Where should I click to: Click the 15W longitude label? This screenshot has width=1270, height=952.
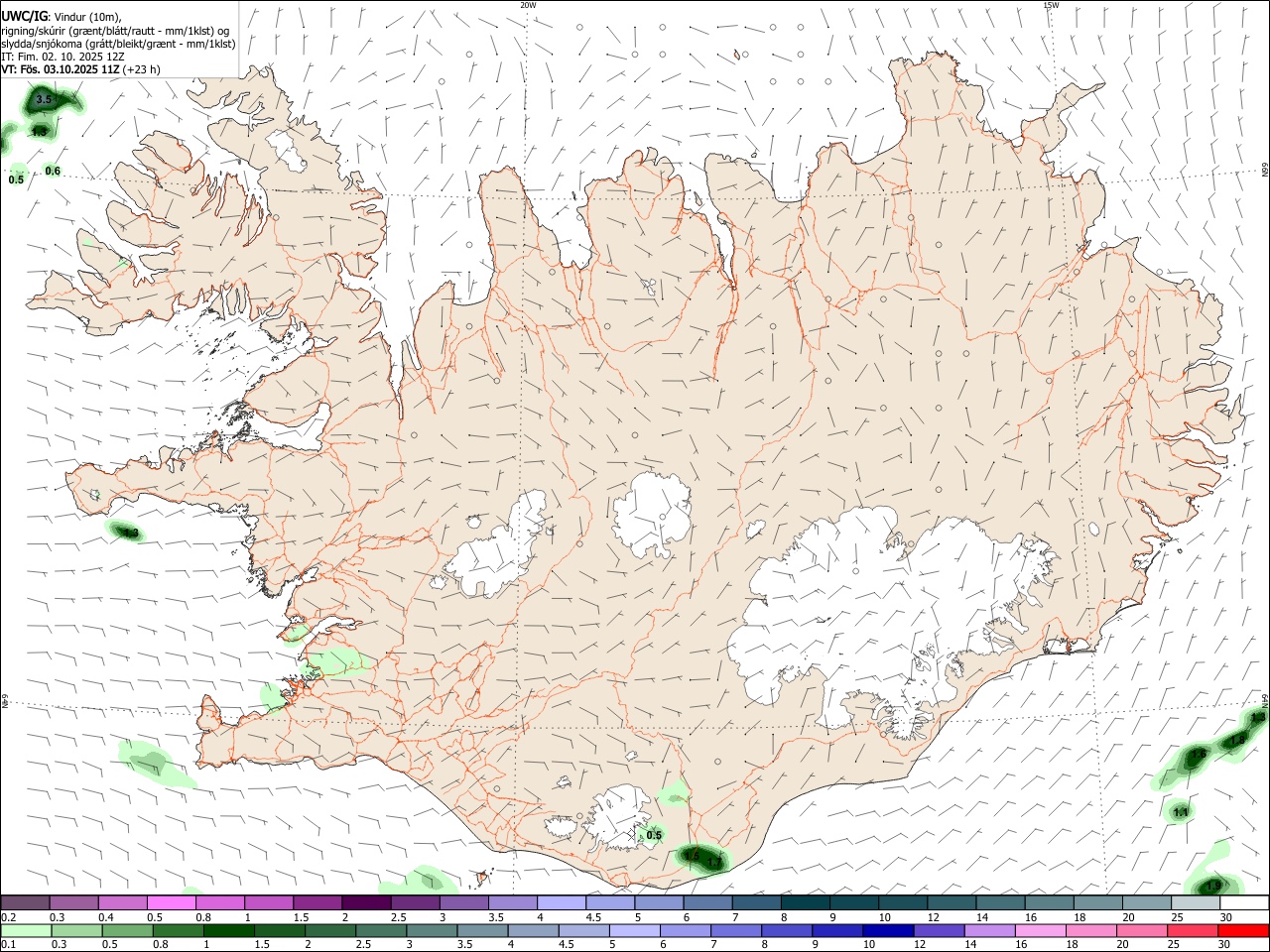1051,5
